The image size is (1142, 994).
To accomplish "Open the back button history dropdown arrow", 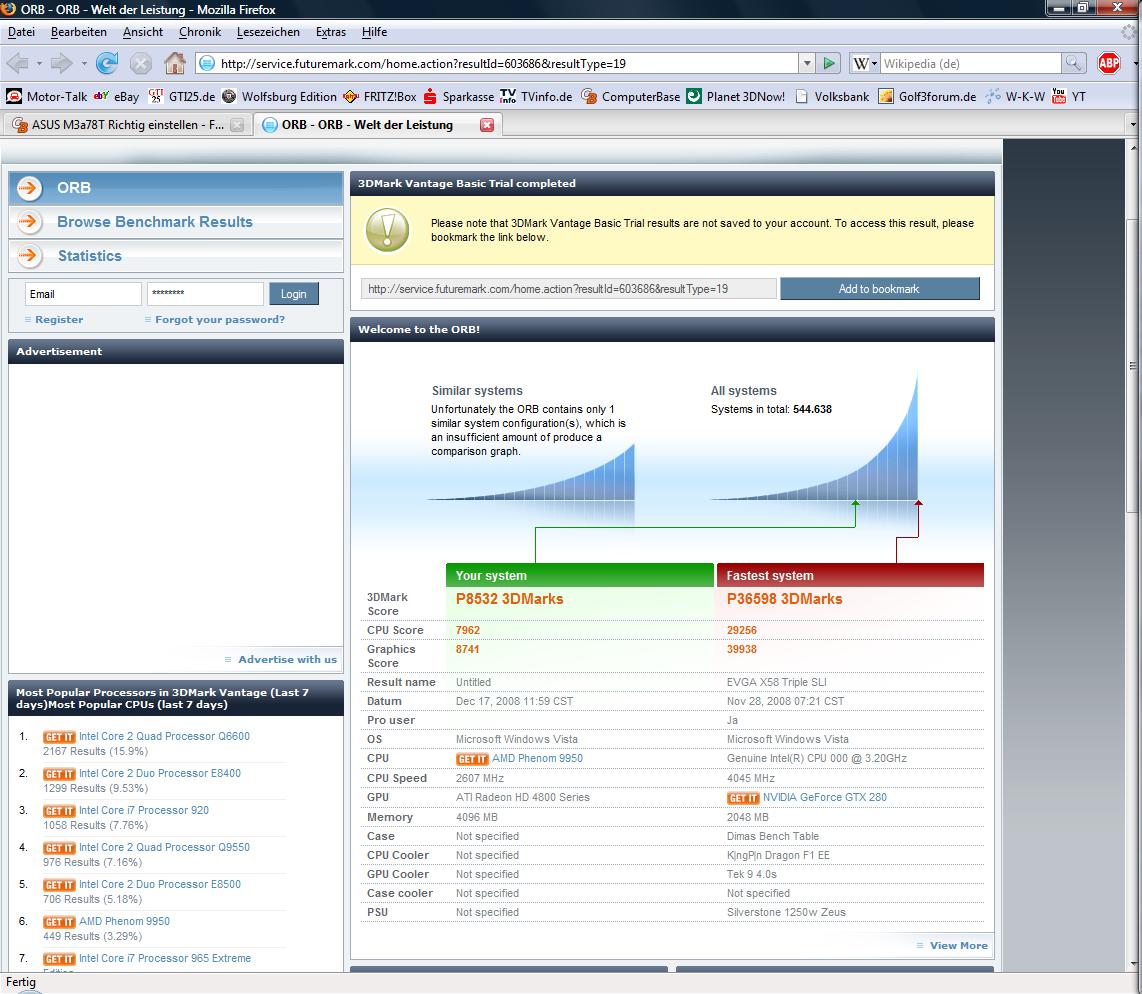I will point(39,63).
